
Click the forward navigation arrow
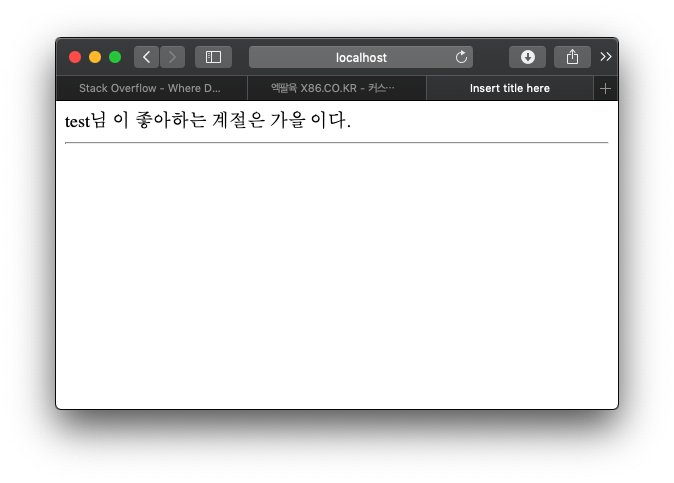[172, 57]
